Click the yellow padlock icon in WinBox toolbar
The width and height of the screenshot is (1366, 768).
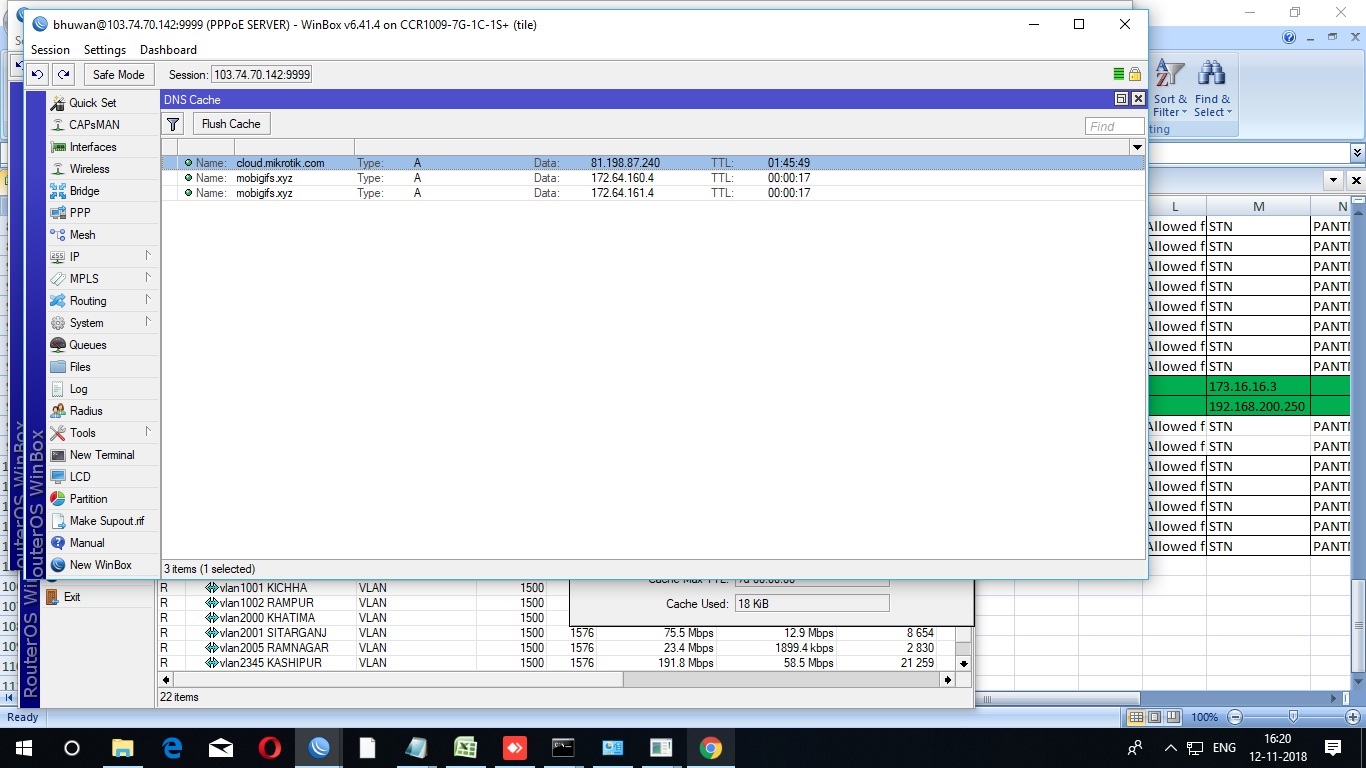(1135, 74)
